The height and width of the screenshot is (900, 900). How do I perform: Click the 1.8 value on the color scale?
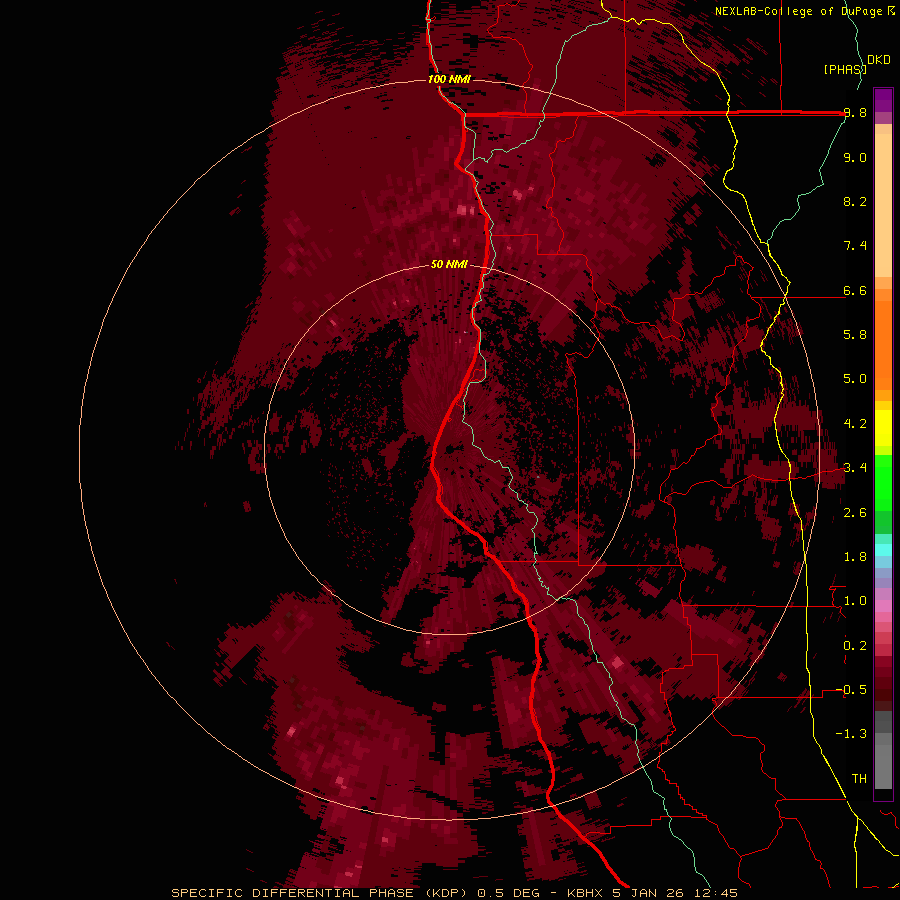click(x=855, y=557)
